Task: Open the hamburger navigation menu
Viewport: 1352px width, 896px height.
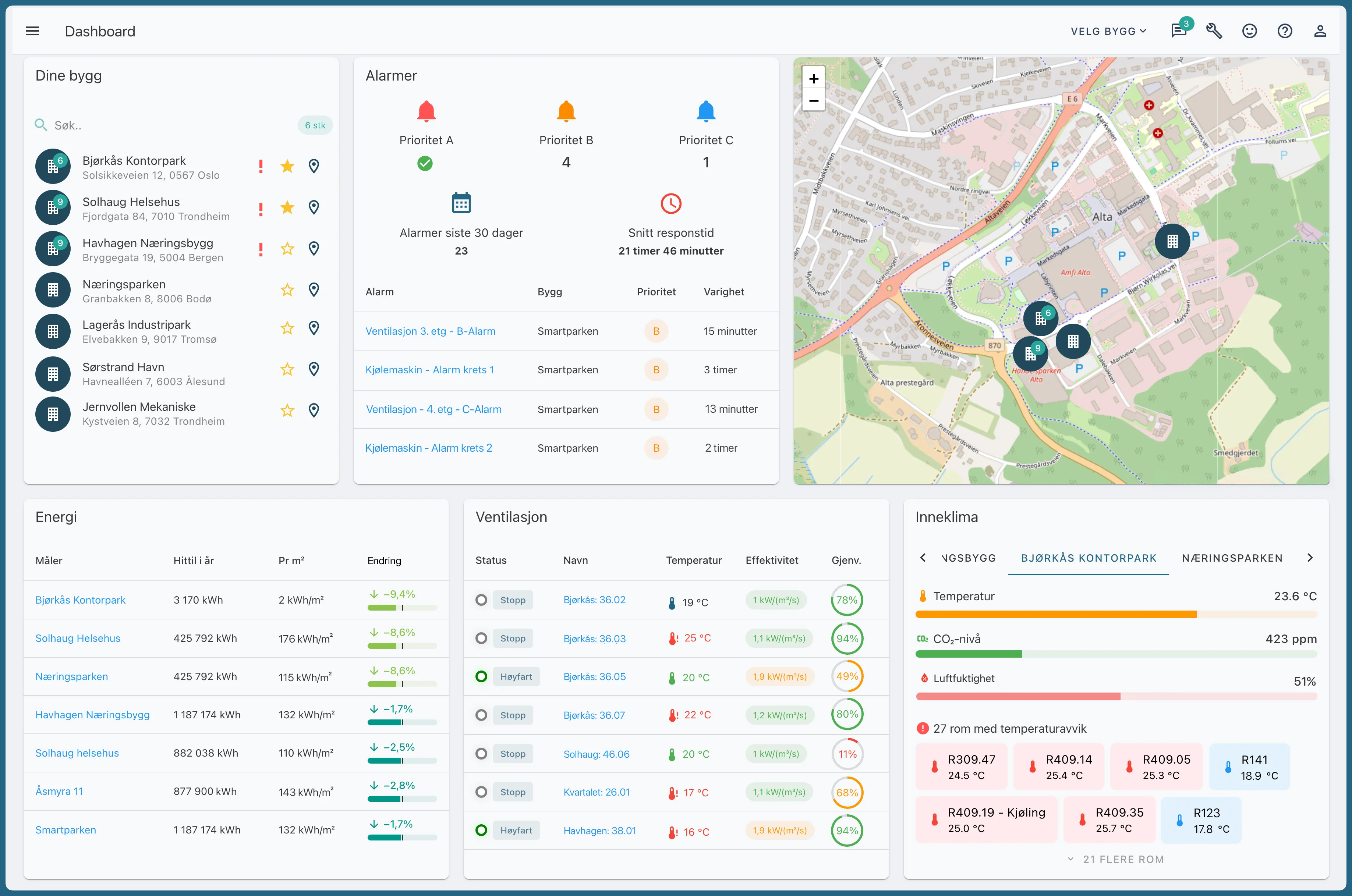Action: point(33,31)
